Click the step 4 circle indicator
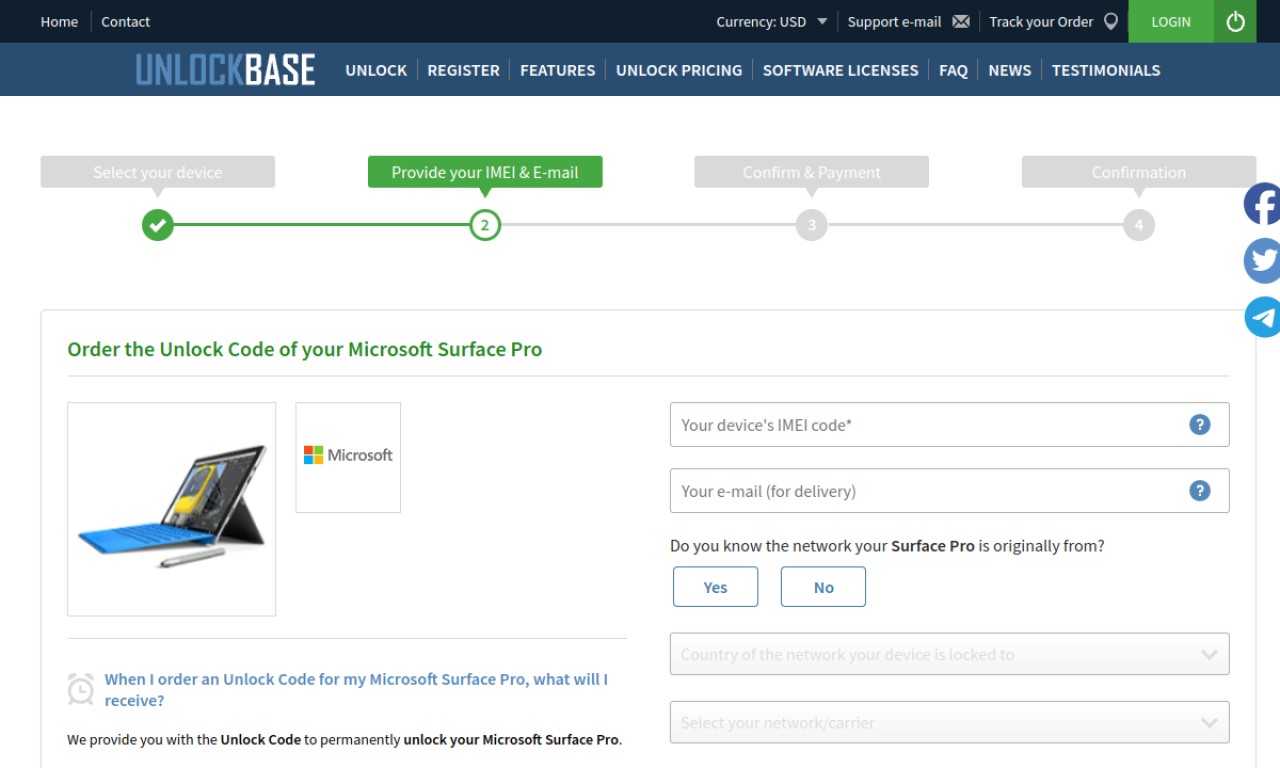 (x=1139, y=225)
